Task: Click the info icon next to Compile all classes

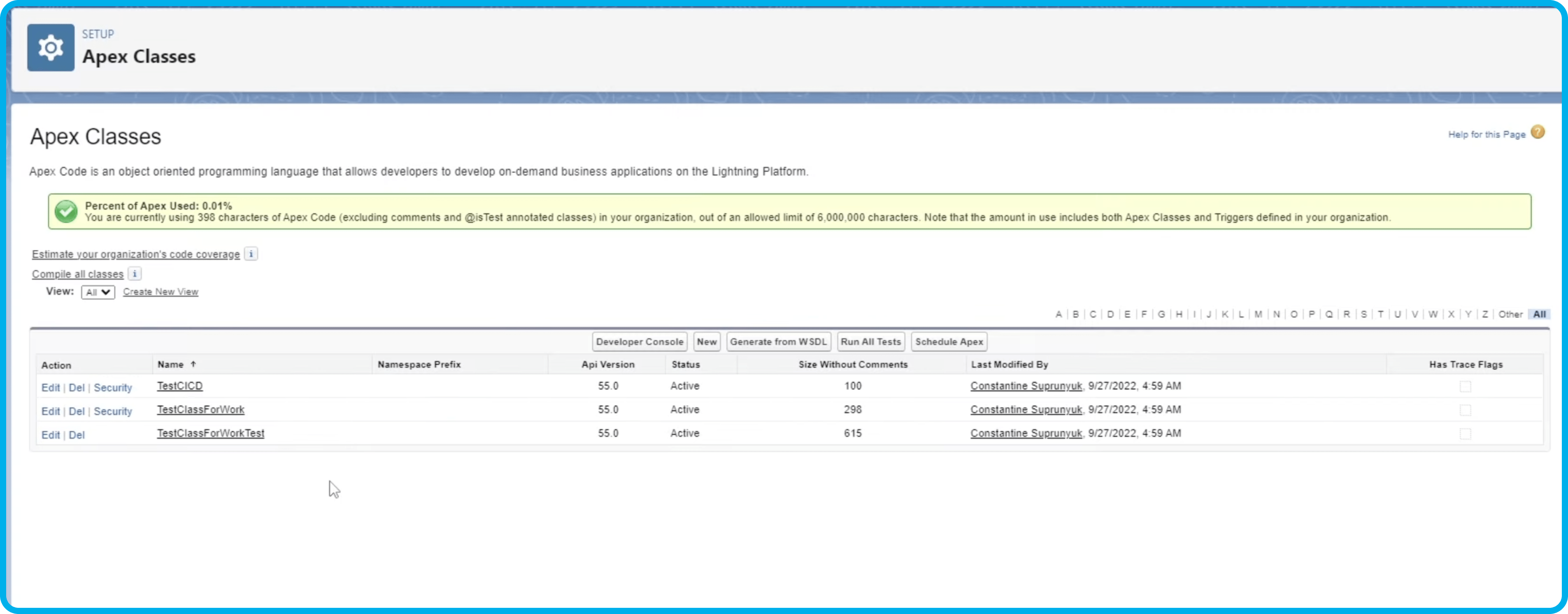Action: pos(134,273)
